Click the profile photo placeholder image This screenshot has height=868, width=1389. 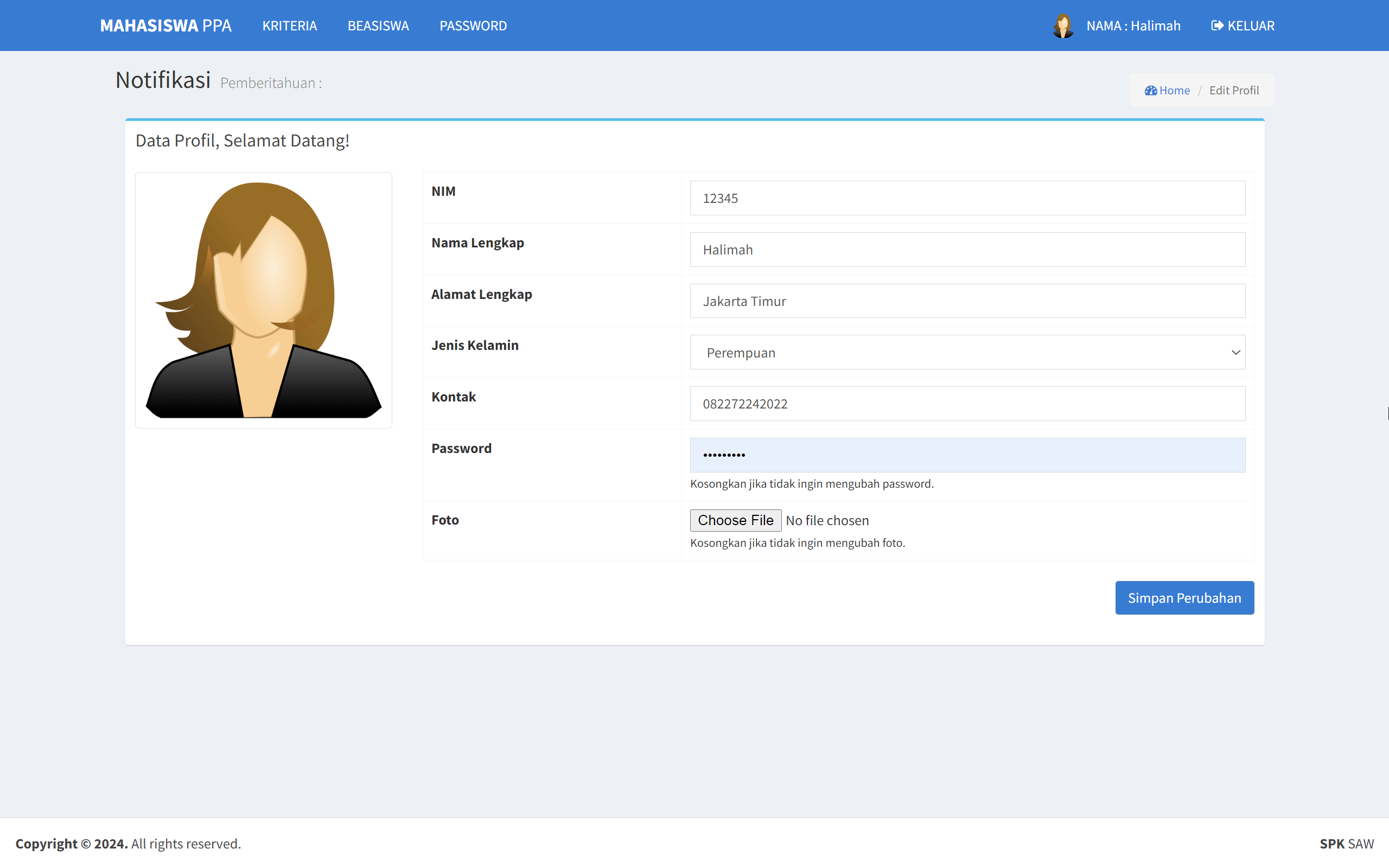pyautogui.click(x=263, y=299)
